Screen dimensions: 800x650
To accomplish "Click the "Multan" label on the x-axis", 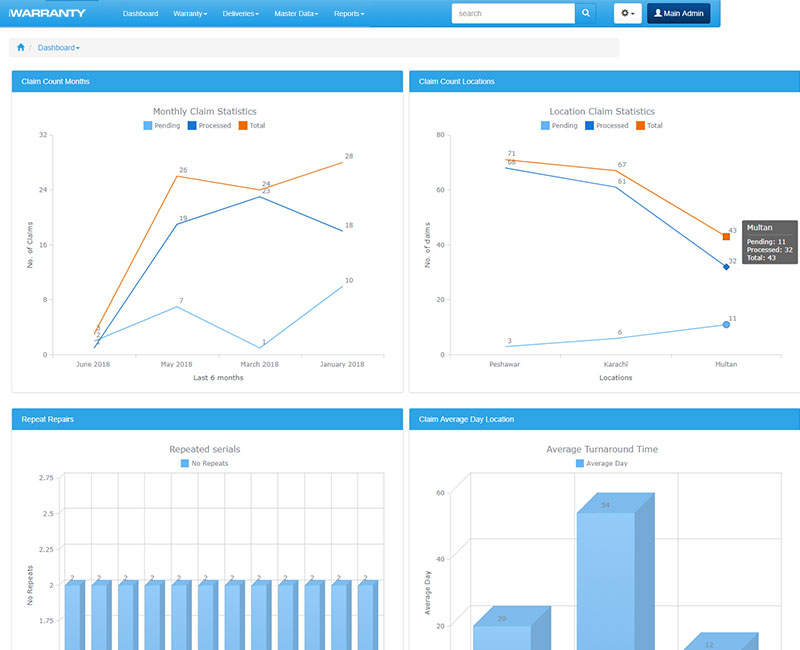I will click(x=726, y=364).
